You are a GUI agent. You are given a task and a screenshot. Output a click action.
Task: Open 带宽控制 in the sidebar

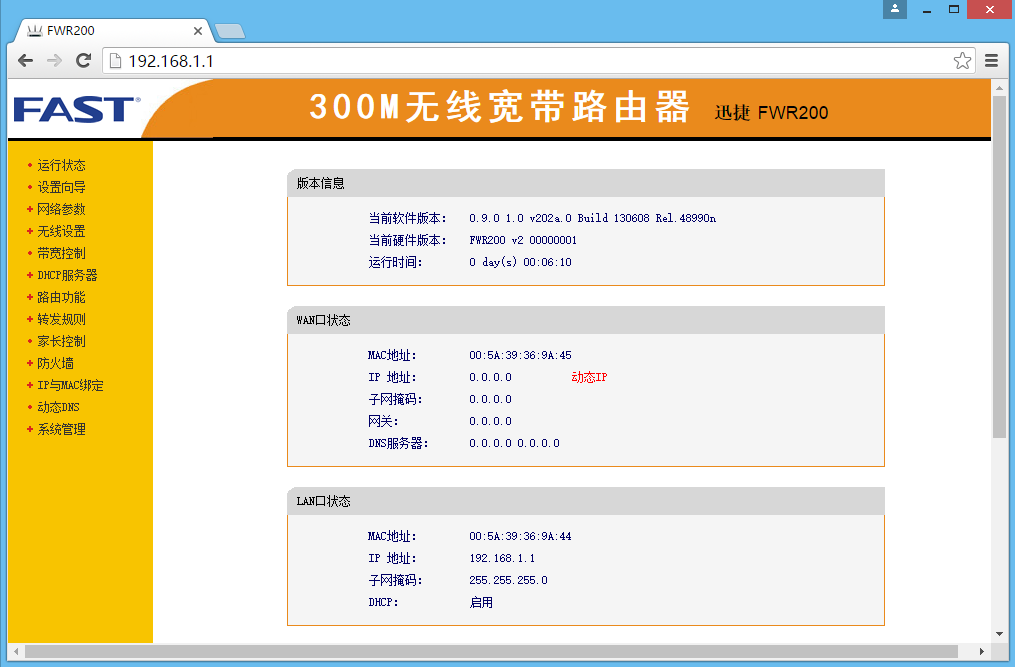click(x=61, y=253)
